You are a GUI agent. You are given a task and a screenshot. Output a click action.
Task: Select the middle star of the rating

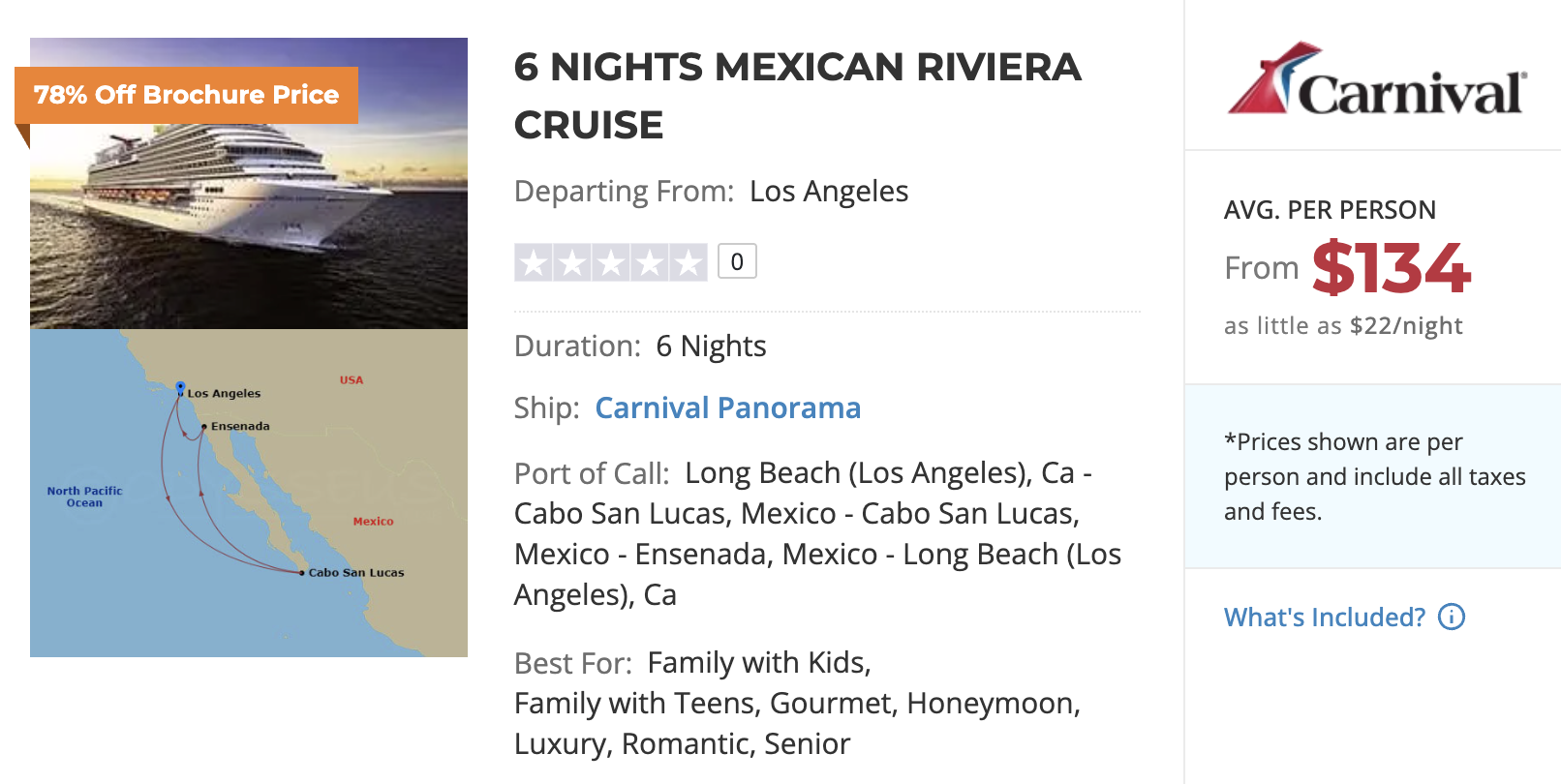coord(611,260)
